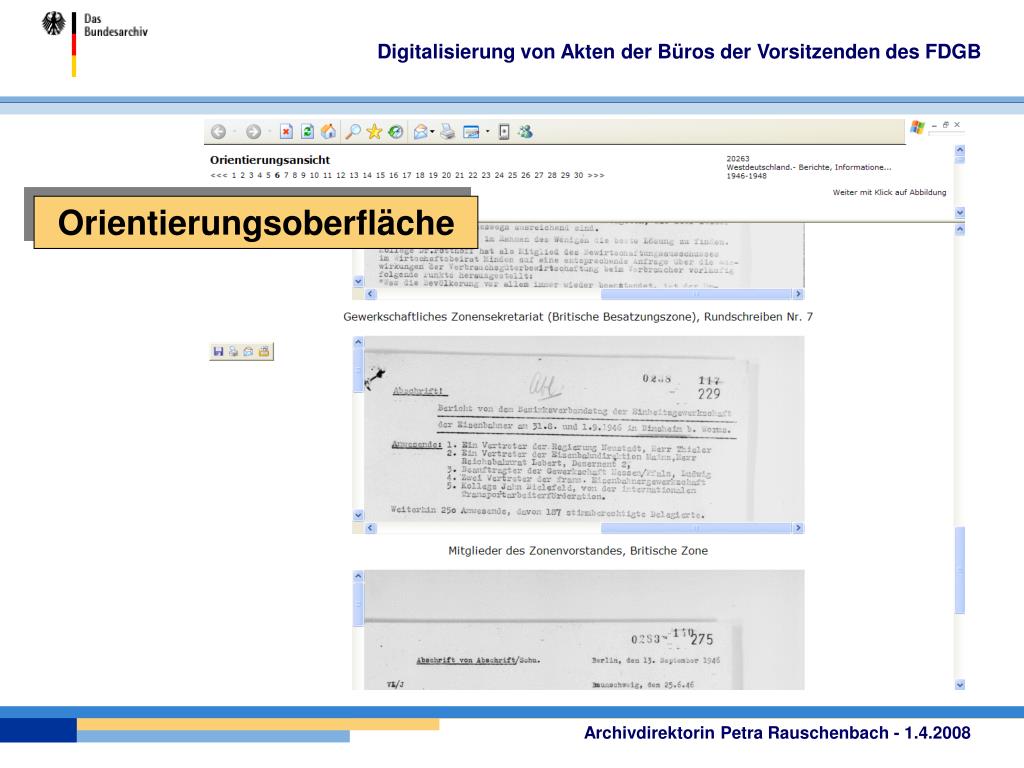Click header frame scrollbar down arrow
This screenshot has height=768, width=1024.
(x=959, y=212)
